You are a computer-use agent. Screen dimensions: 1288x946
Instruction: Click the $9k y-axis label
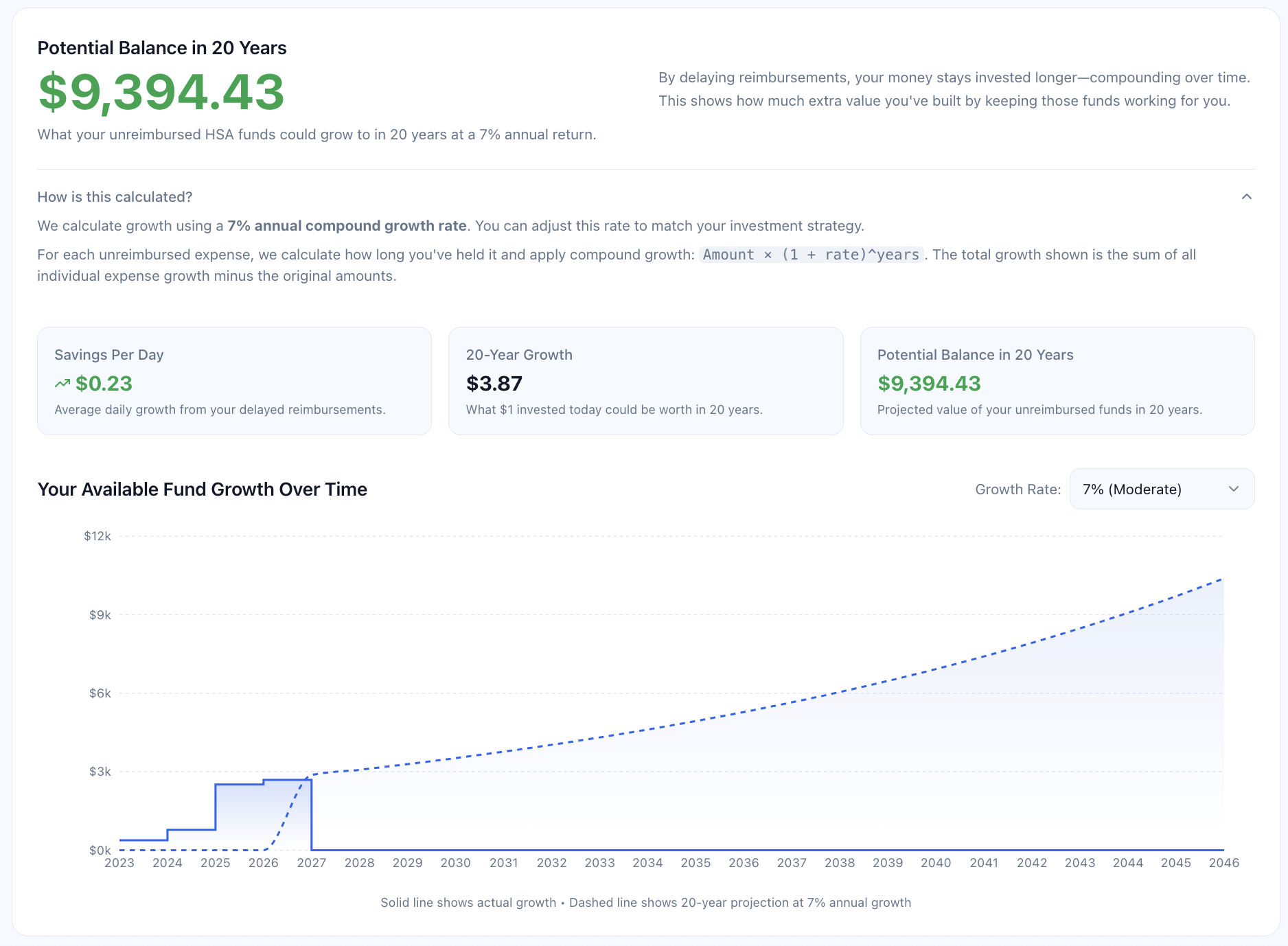click(x=100, y=615)
